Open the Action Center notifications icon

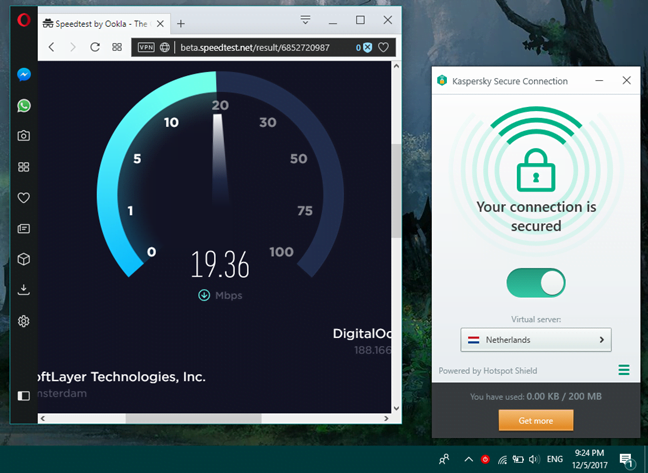click(626, 459)
